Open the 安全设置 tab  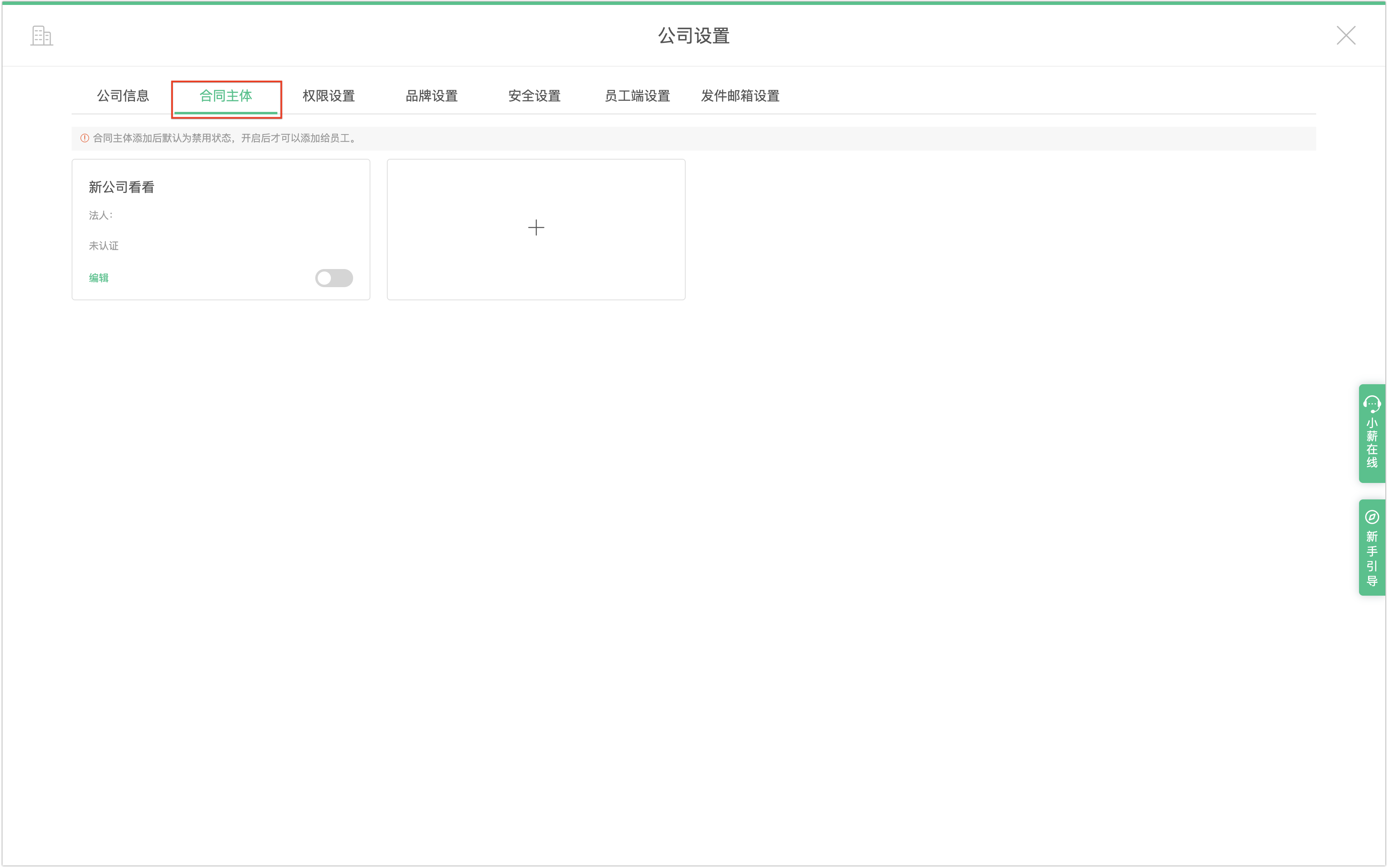(x=534, y=96)
